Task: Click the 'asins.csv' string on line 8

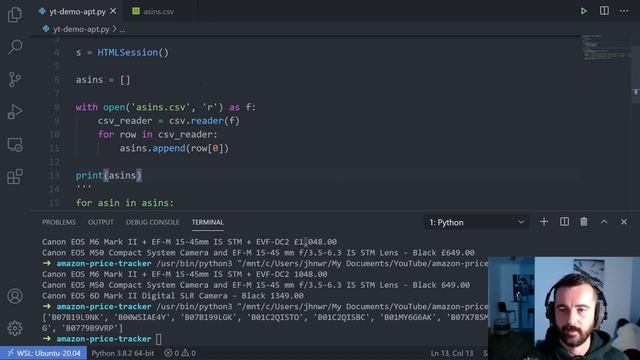Action: (x=160, y=107)
